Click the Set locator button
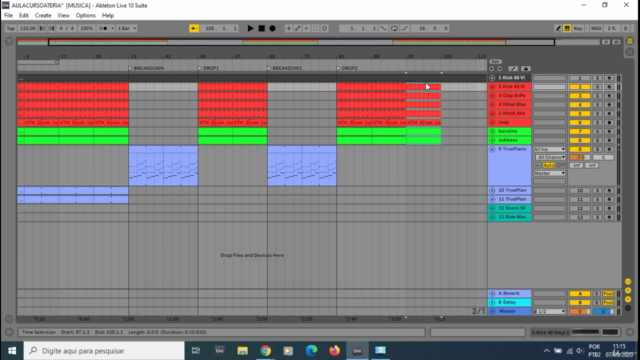This screenshot has height=360, width=640. pyautogui.click(x=495, y=62)
